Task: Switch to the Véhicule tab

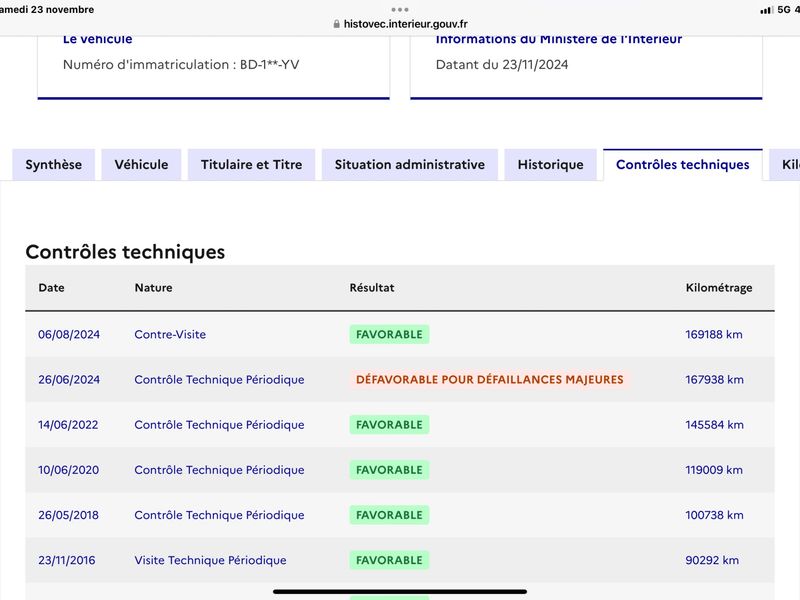Action: (x=141, y=164)
